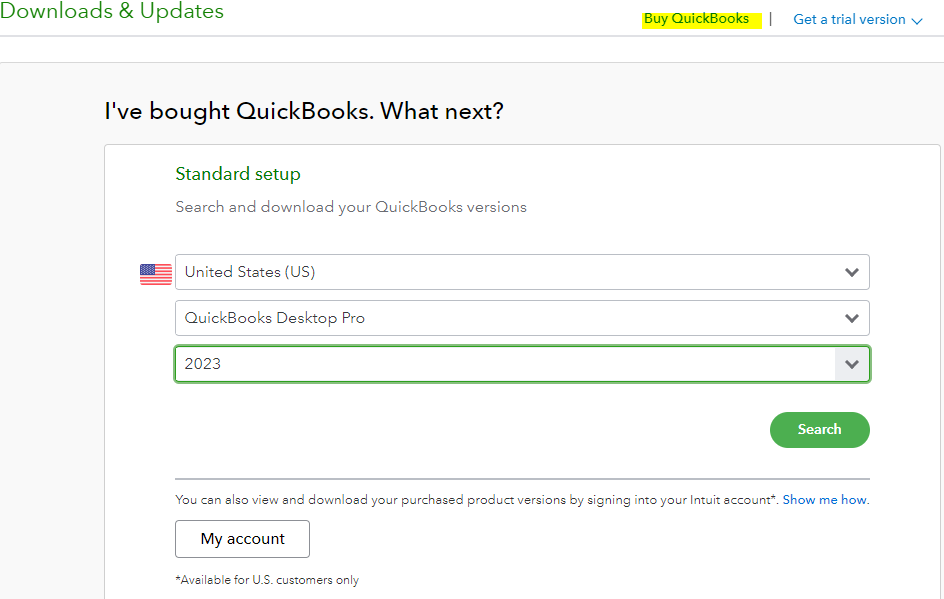The height and width of the screenshot is (599, 944).
Task: Click the My account button
Action: pos(243,539)
